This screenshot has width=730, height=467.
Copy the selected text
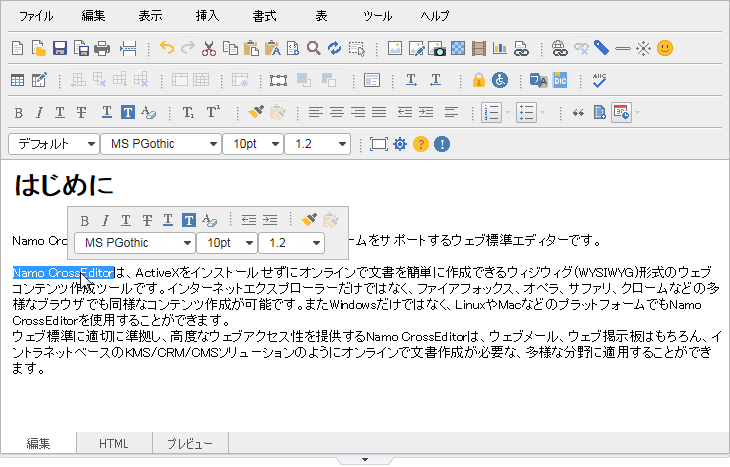(230, 48)
